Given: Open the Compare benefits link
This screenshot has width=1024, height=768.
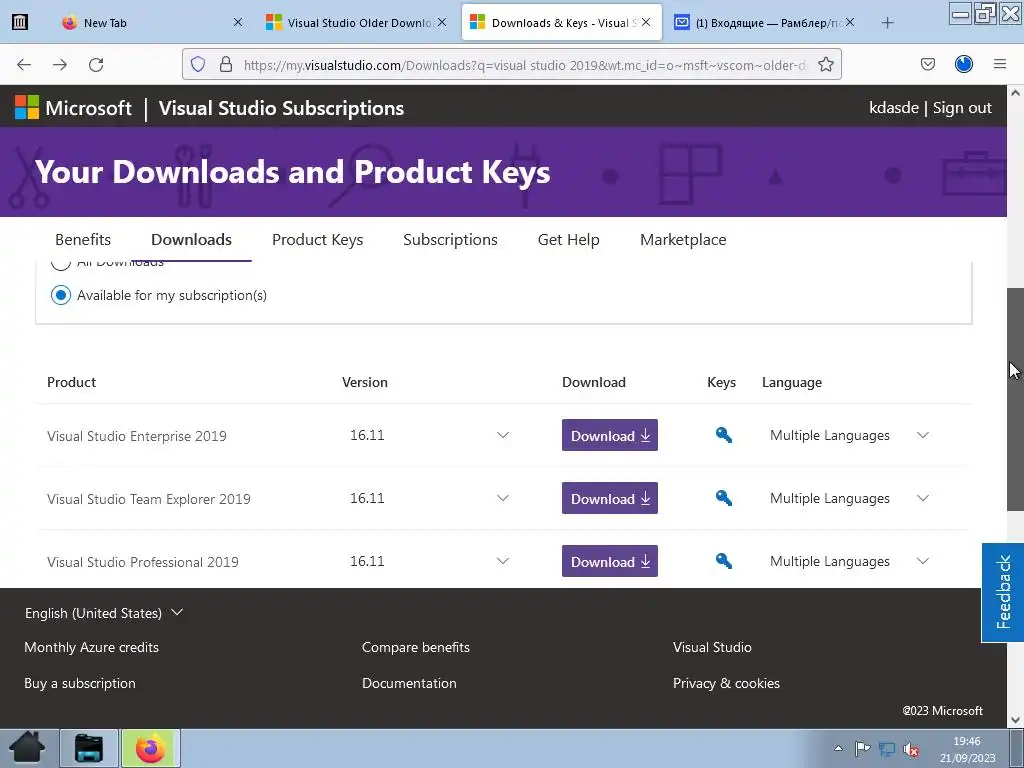Looking at the screenshot, I should point(416,647).
